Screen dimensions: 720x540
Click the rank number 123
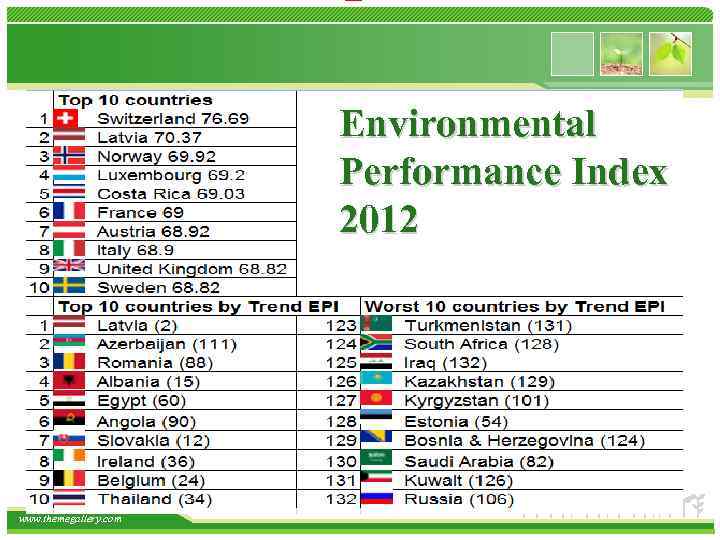341,326
